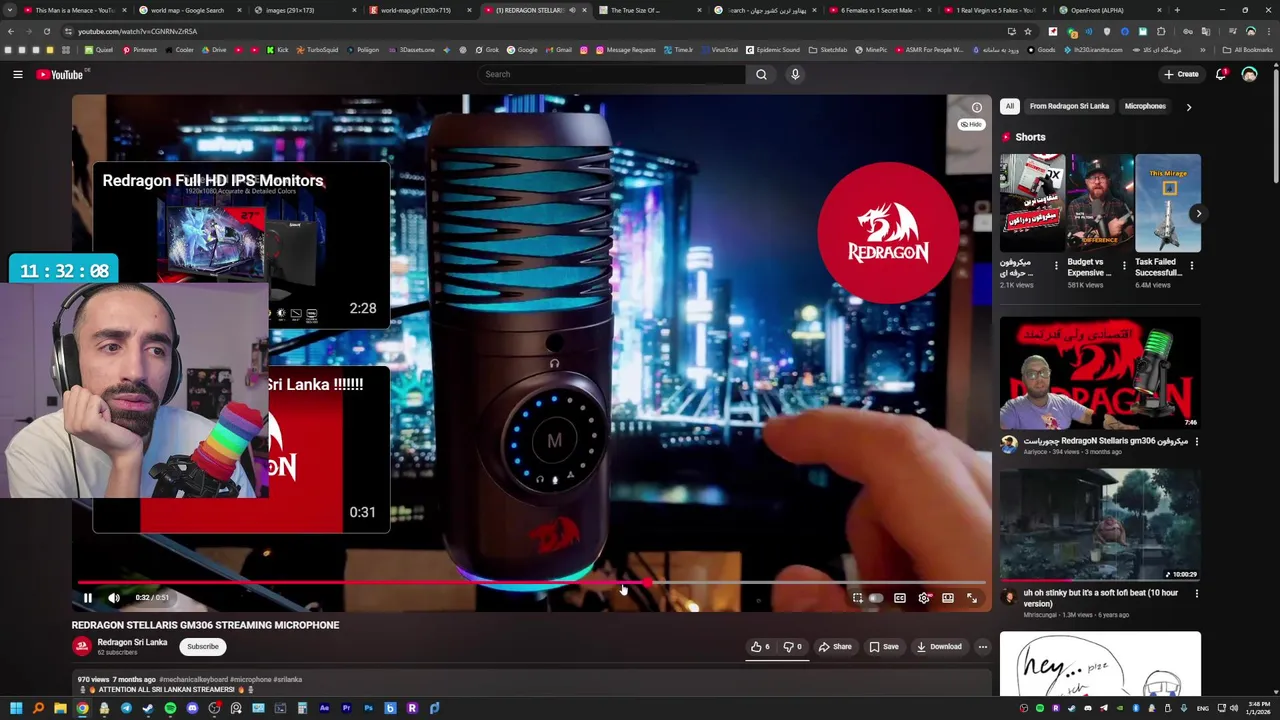Dislike the video with thumbs down
1280x720 pixels.
tap(792, 647)
